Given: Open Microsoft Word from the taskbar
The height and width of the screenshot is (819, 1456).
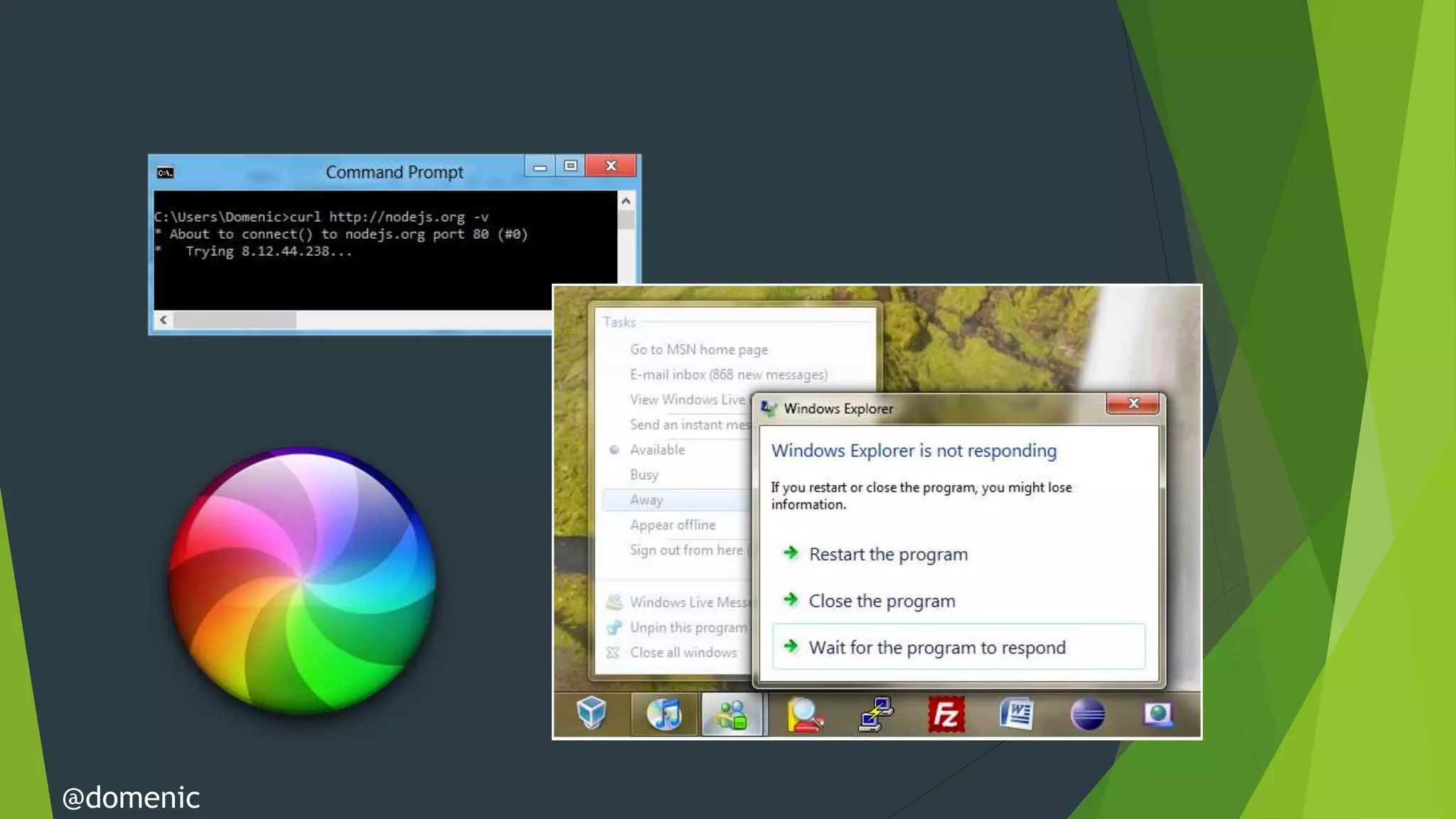Looking at the screenshot, I should click(1017, 714).
